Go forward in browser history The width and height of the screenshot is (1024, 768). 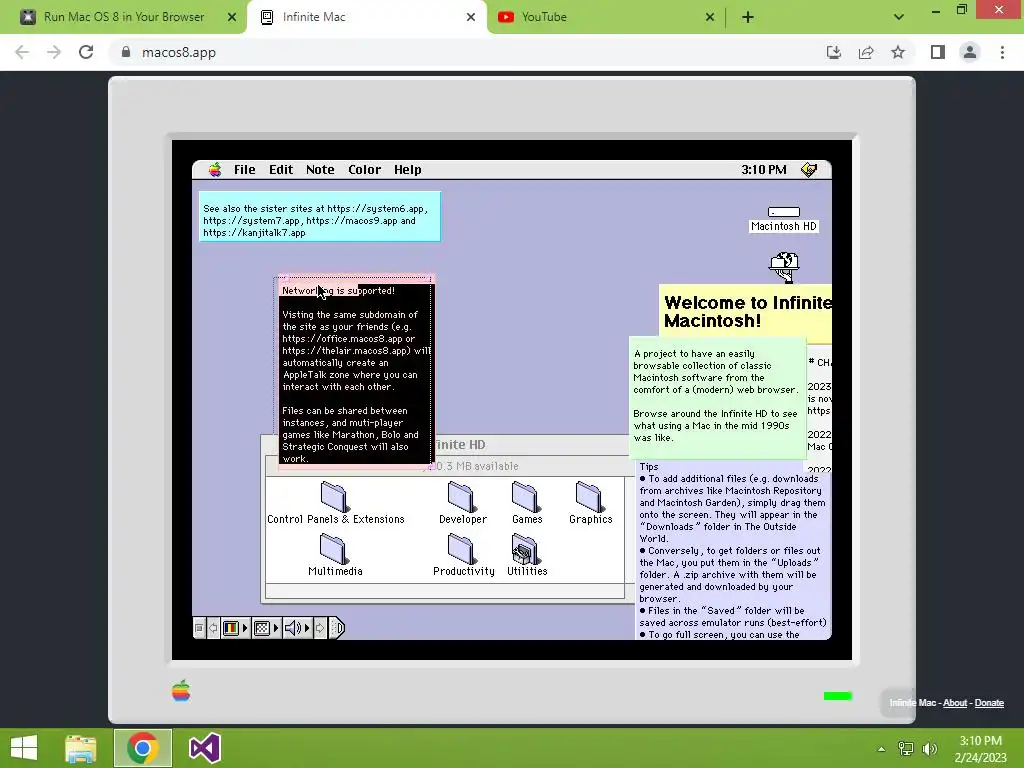[x=54, y=52]
